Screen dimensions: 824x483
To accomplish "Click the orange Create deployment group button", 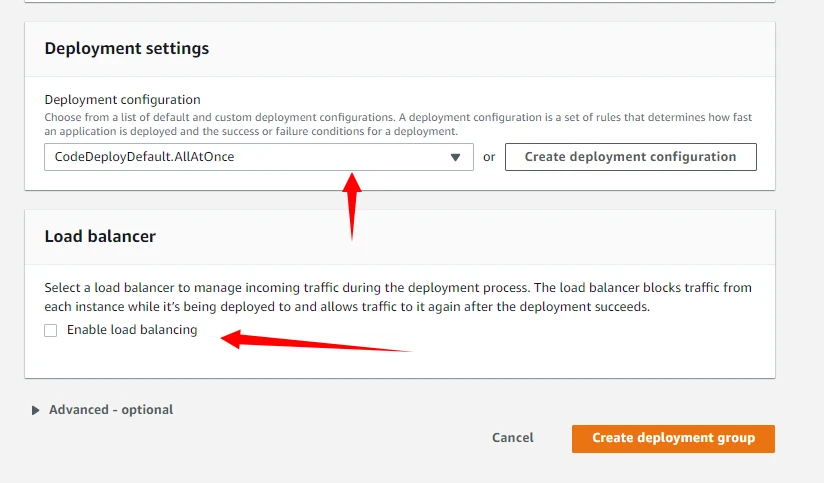I will click(673, 438).
